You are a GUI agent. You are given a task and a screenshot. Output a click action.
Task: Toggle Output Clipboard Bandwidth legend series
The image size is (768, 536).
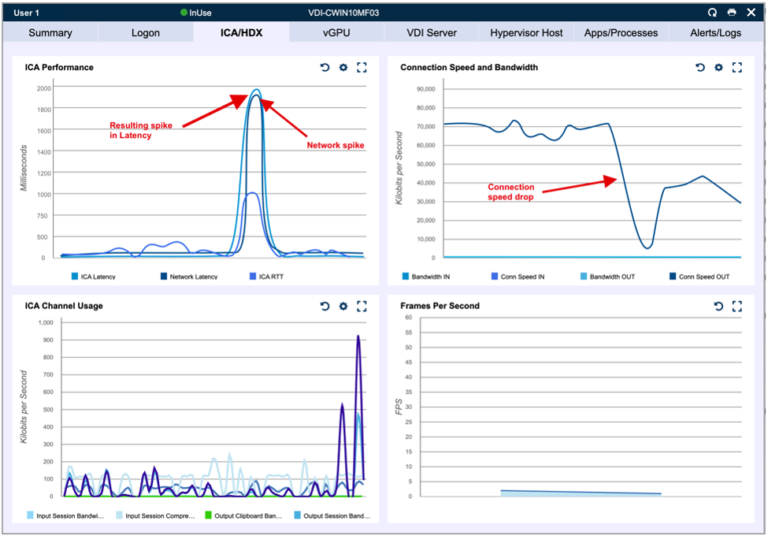243,515
